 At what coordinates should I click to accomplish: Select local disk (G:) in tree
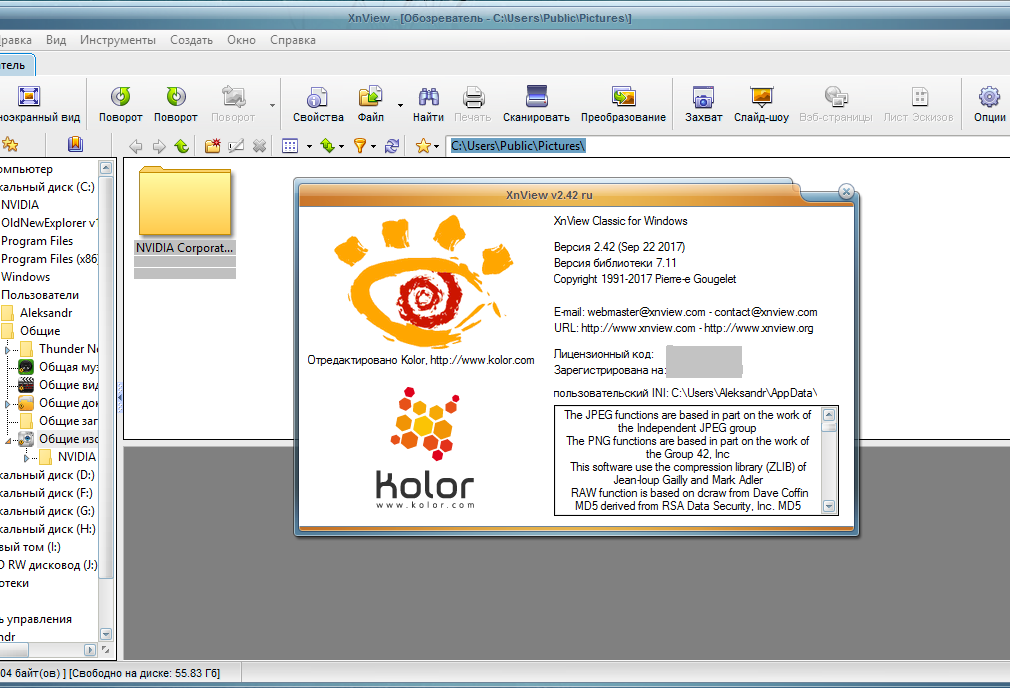pyautogui.click(x=48, y=511)
